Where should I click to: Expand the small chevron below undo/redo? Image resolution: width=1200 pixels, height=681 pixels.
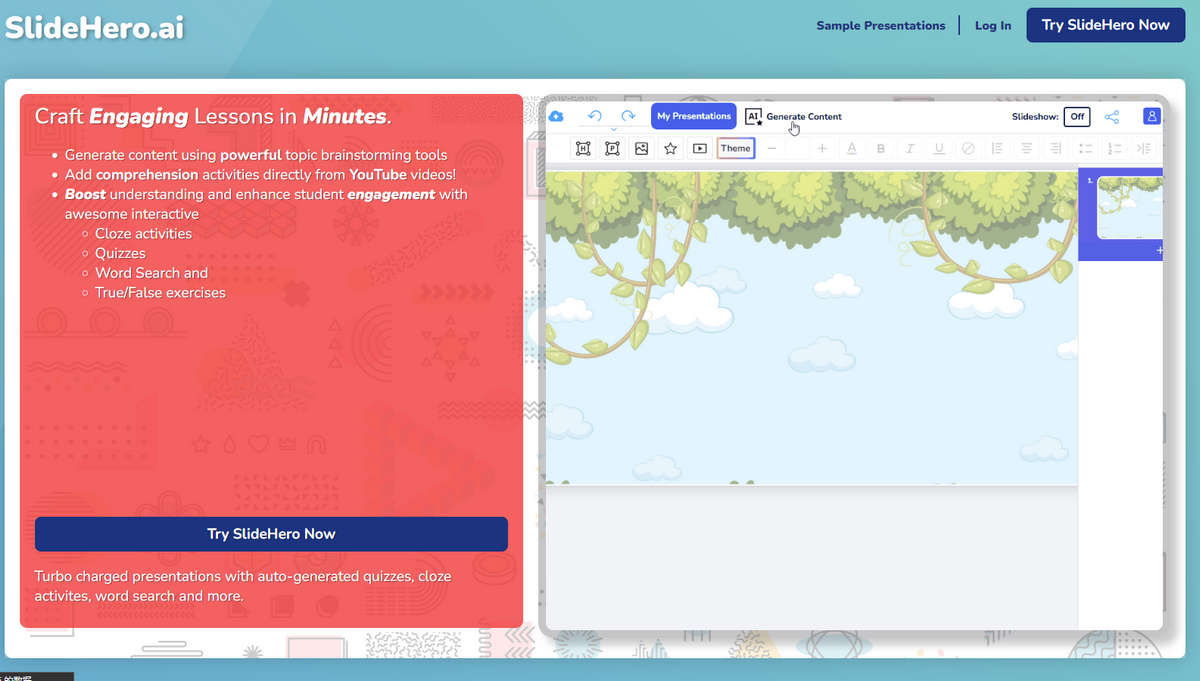tap(613, 129)
